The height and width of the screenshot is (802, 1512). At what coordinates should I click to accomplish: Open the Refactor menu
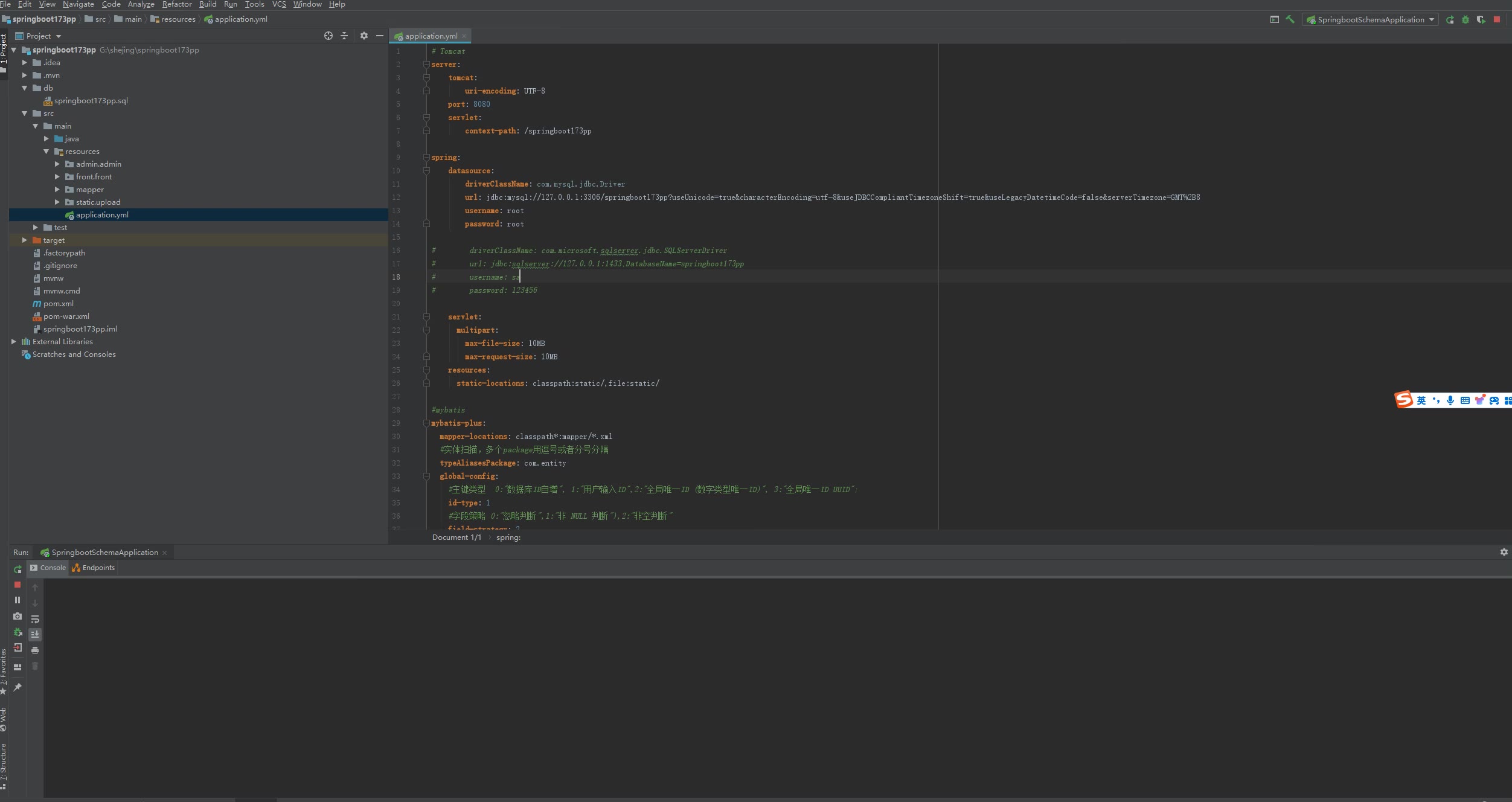pyautogui.click(x=176, y=4)
